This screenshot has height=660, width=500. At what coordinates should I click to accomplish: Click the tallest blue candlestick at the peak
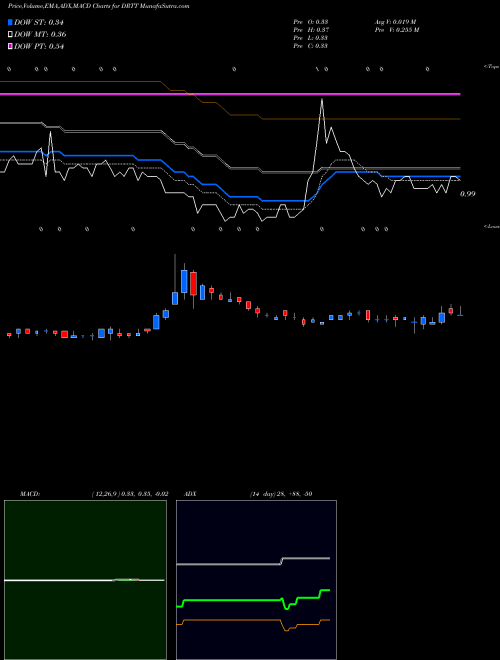[x=184, y=281]
